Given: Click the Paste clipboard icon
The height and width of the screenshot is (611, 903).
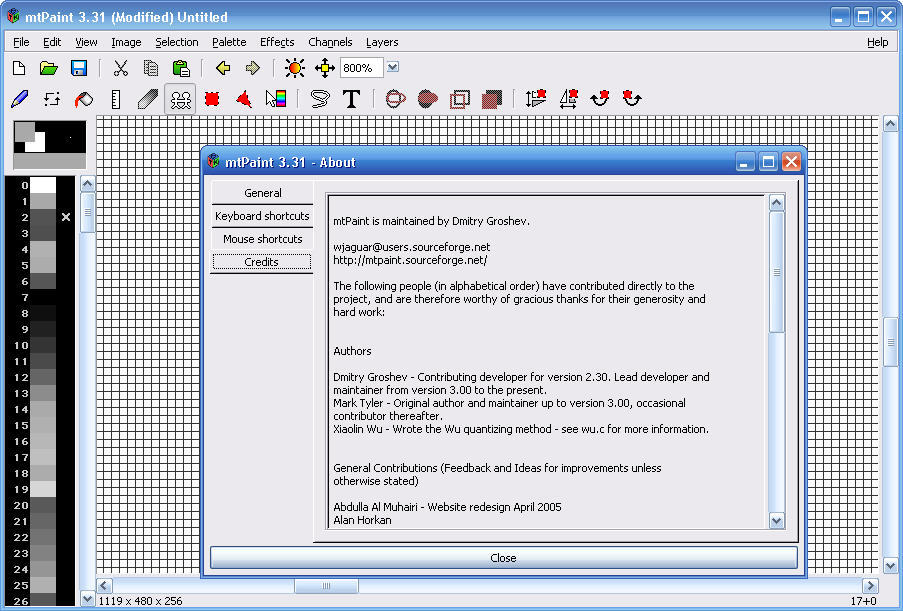Looking at the screenshot, I should pos(181,68).
